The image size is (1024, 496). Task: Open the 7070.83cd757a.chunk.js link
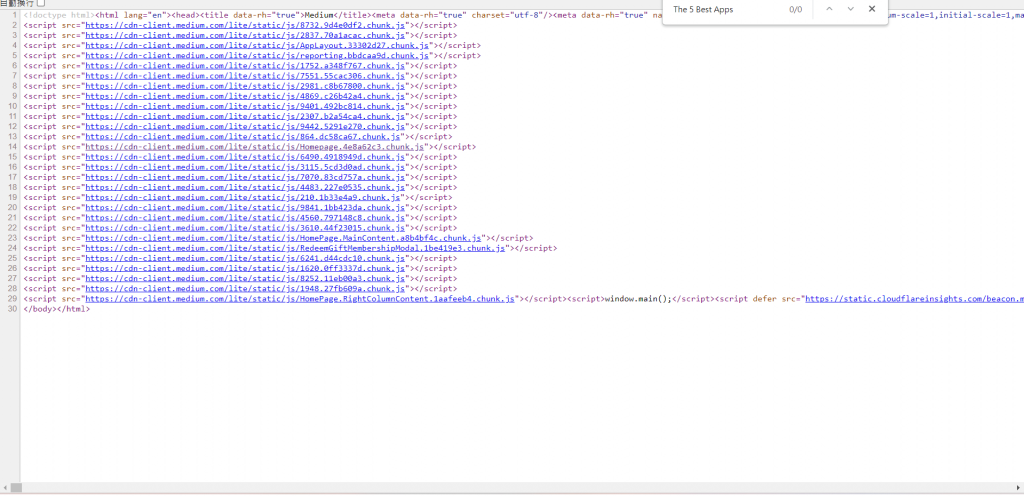tap(246, 177)
